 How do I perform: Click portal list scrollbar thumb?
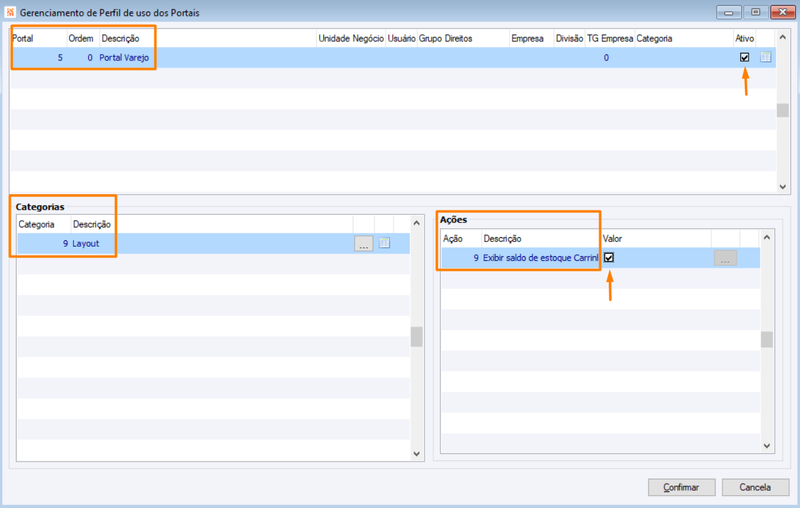783,110
